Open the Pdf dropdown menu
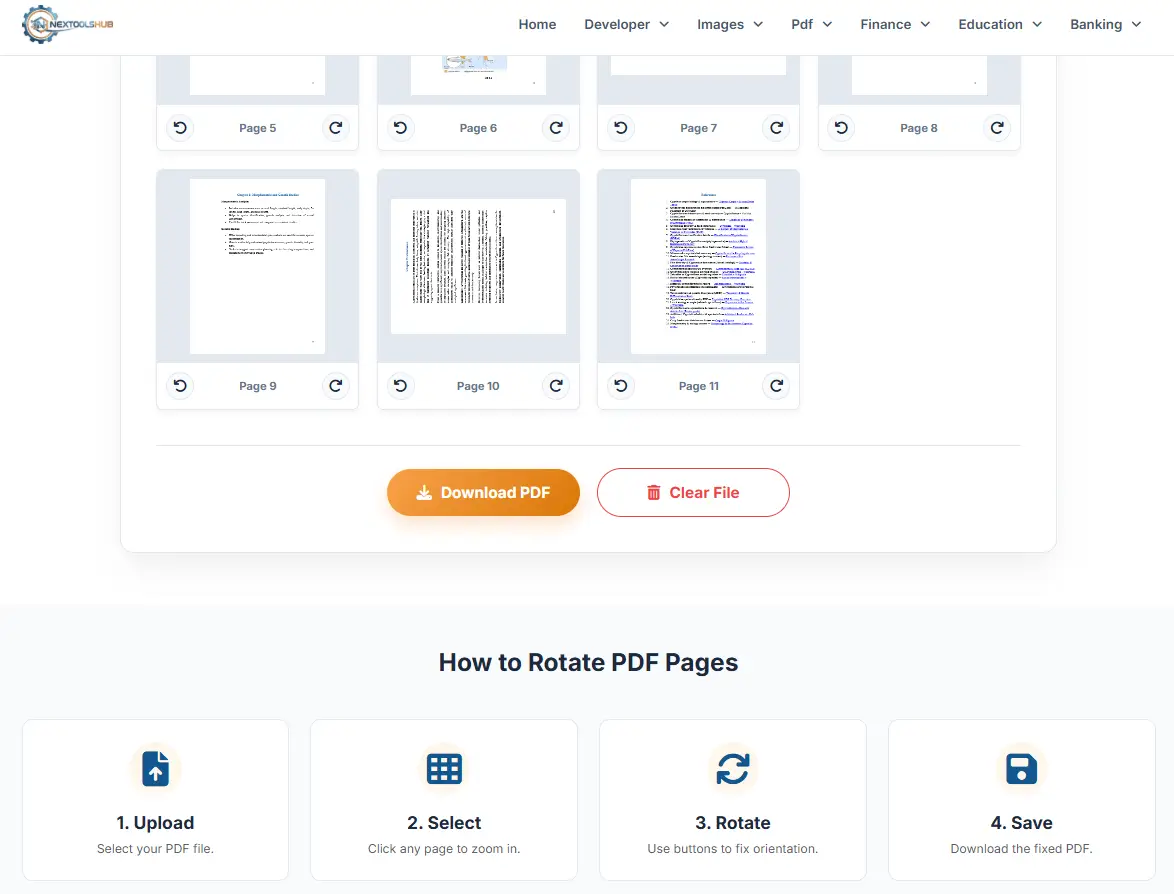 (810, 24)
